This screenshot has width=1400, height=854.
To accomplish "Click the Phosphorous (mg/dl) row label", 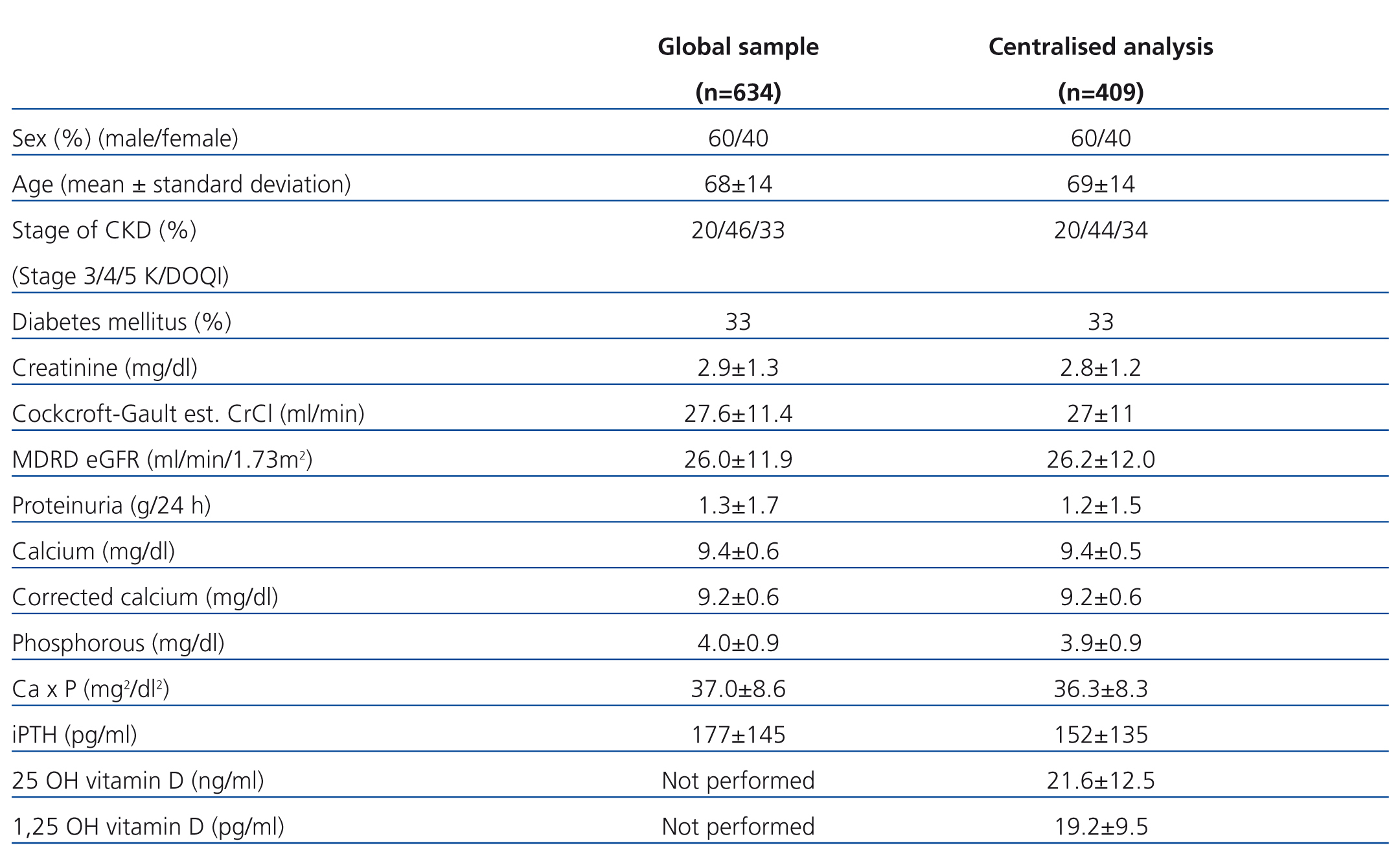I will click(x=119, y=643).
